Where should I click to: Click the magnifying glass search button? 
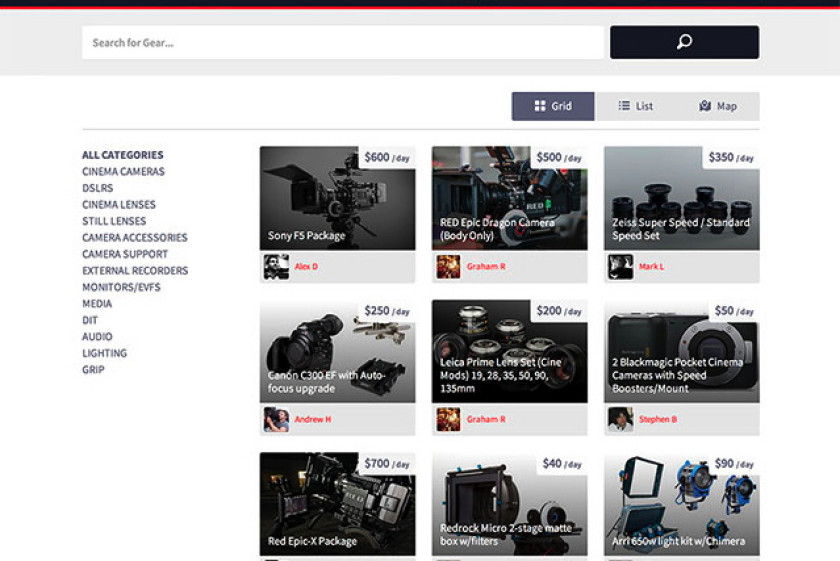pyautogui.click(x=684, y=42)
